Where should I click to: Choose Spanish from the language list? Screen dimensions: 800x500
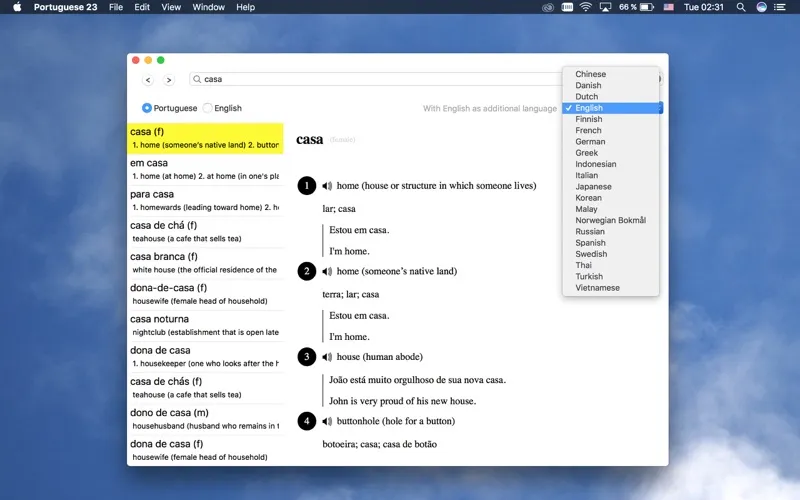tap(611, 243)
